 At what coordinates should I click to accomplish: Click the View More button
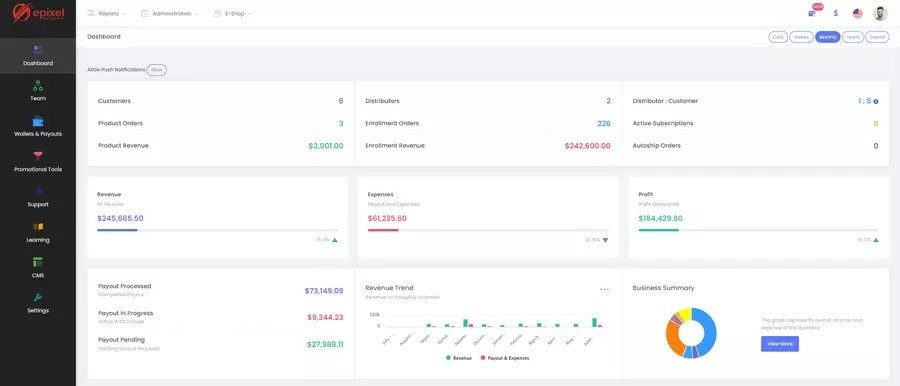coord(779,343)
